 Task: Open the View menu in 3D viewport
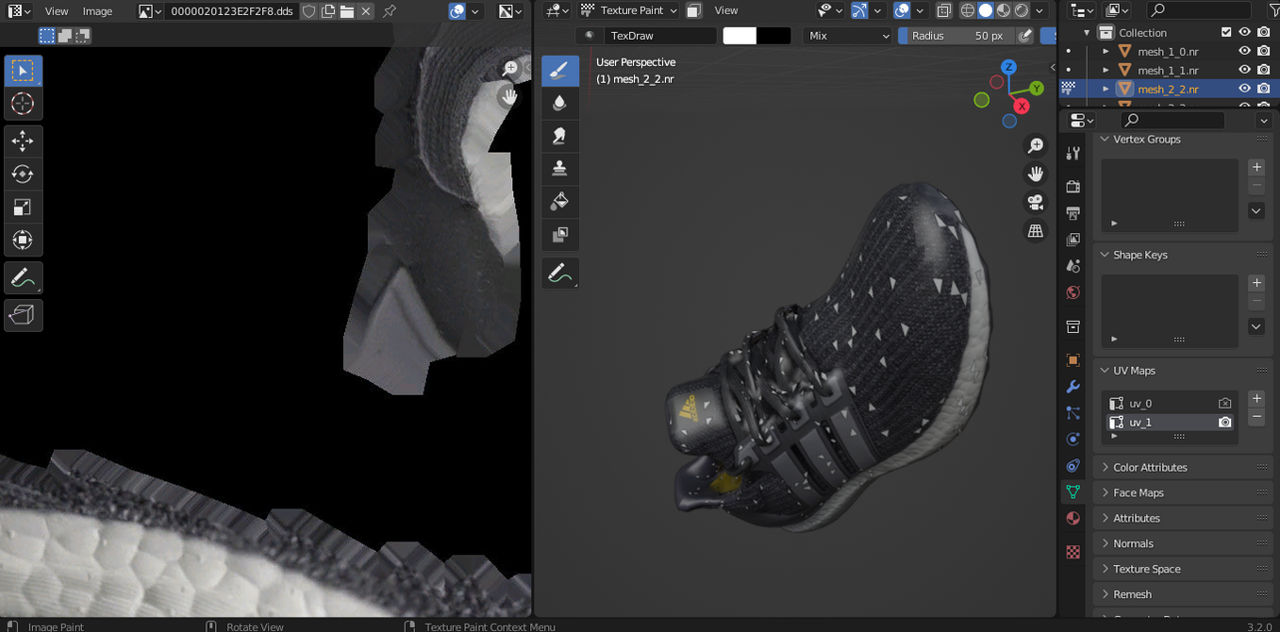(726, 11)
